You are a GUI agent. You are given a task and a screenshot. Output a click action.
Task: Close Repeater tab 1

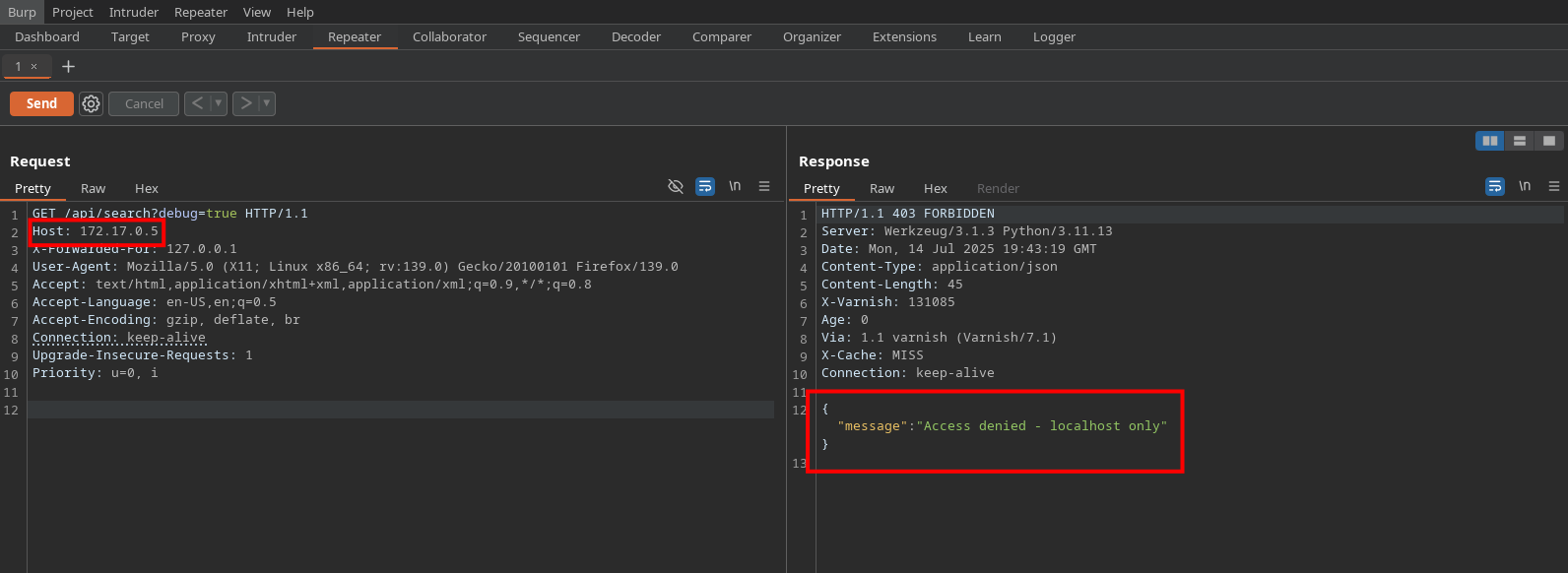pos(33,66)
